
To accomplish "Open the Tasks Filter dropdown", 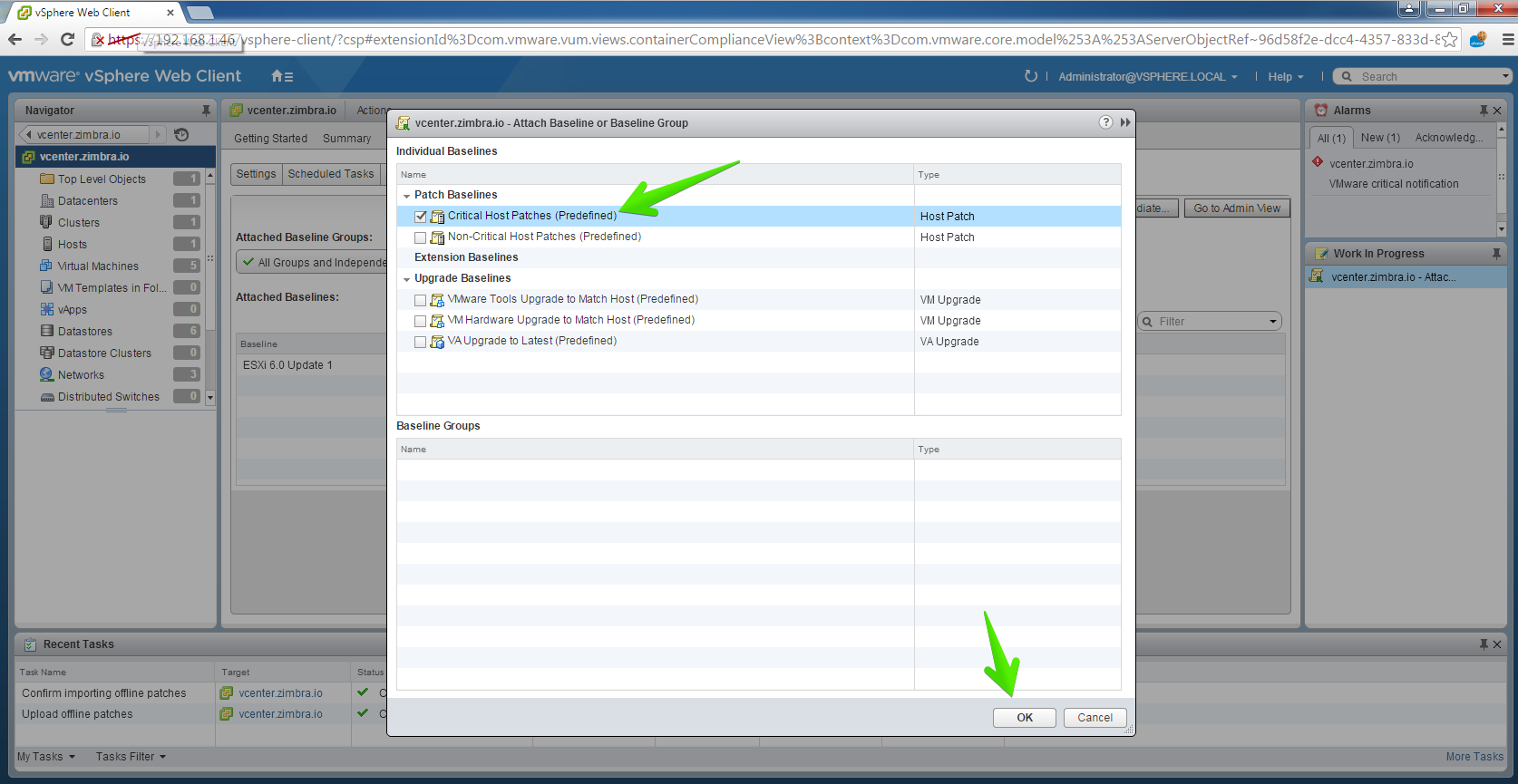I will [x=131, y=757].
